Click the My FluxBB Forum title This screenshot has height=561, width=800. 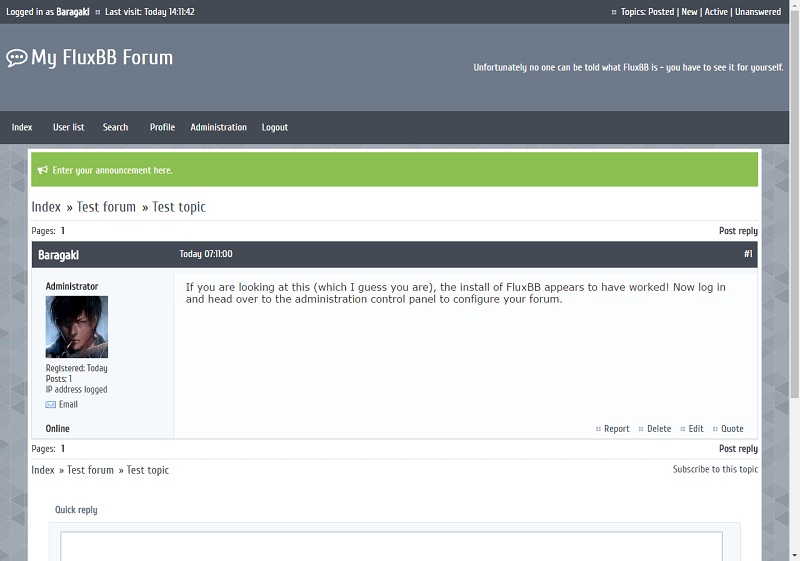102,57
